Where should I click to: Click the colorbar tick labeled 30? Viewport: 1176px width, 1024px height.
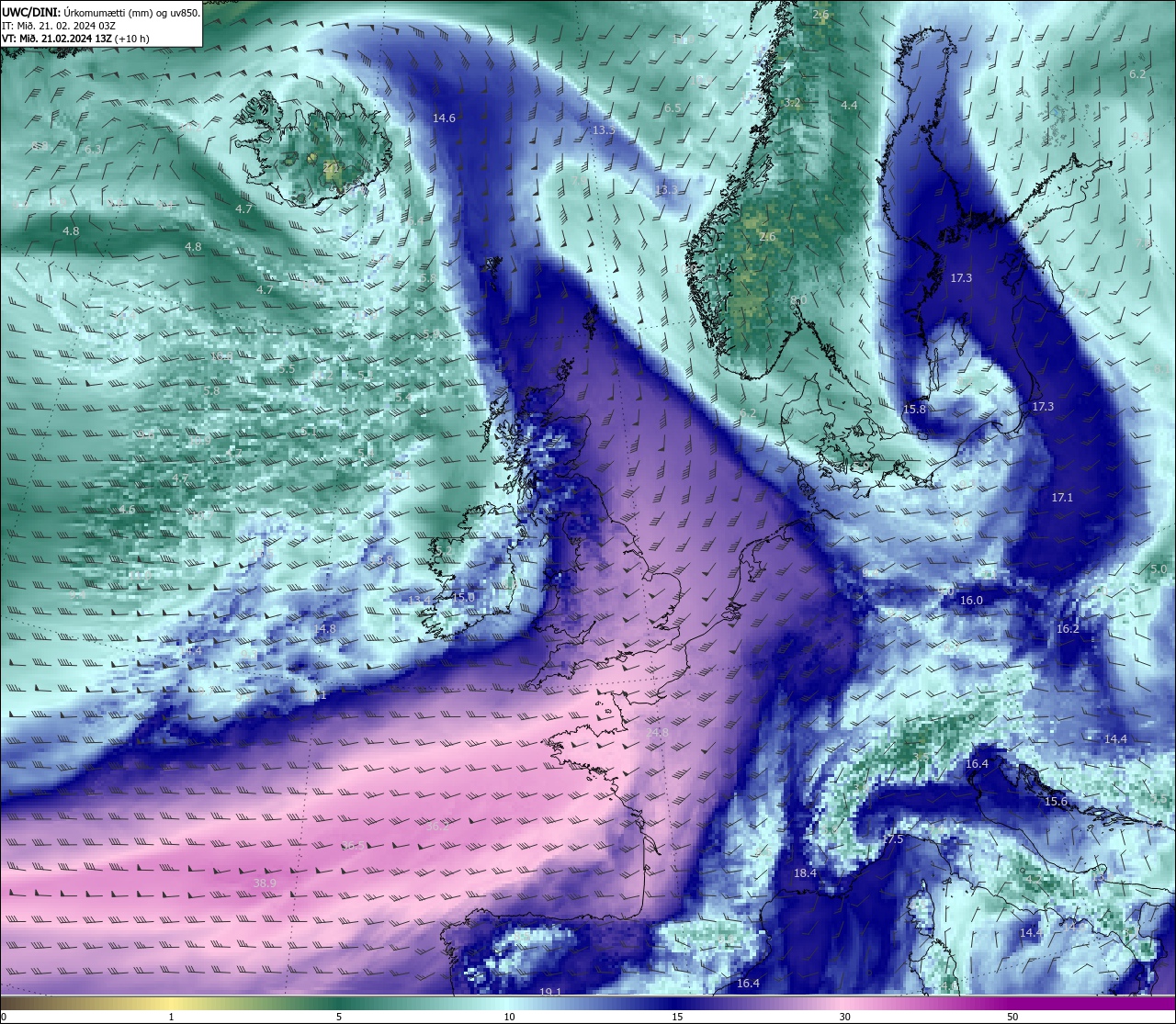click(844, 1017)
